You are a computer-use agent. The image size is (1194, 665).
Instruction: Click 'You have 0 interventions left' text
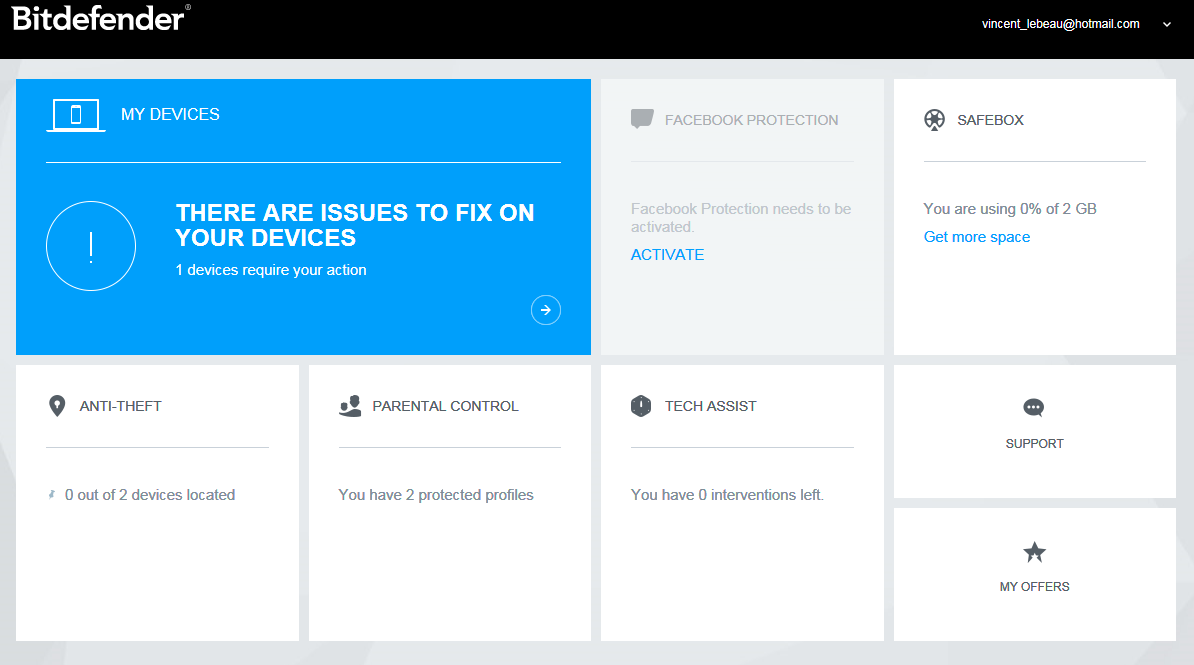pyautogui.click(x=727, y=495)
